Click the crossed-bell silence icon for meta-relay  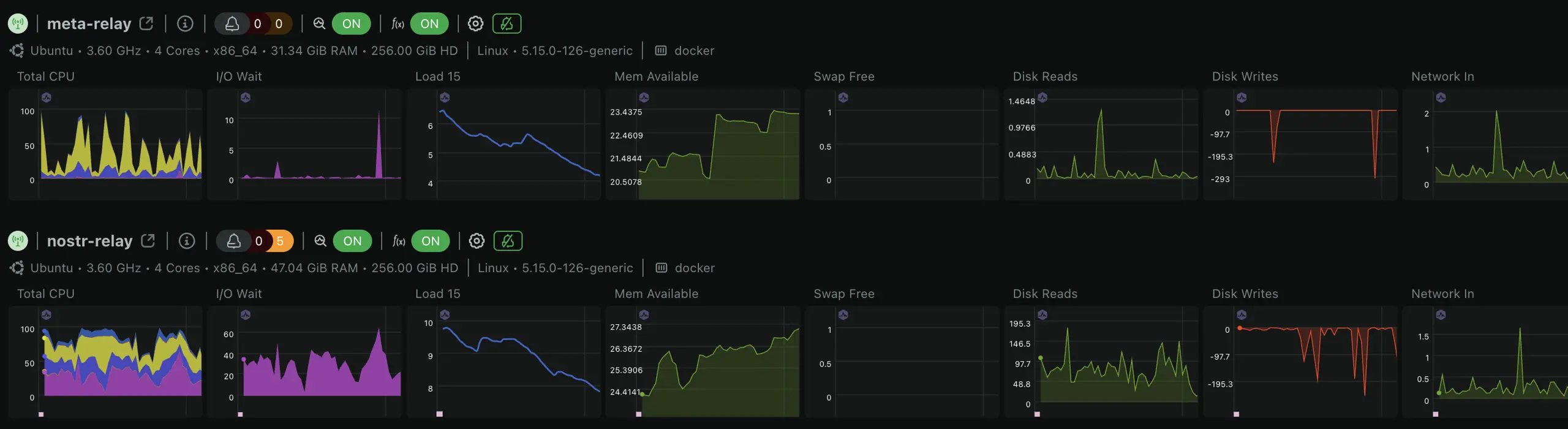click(507, 23)
